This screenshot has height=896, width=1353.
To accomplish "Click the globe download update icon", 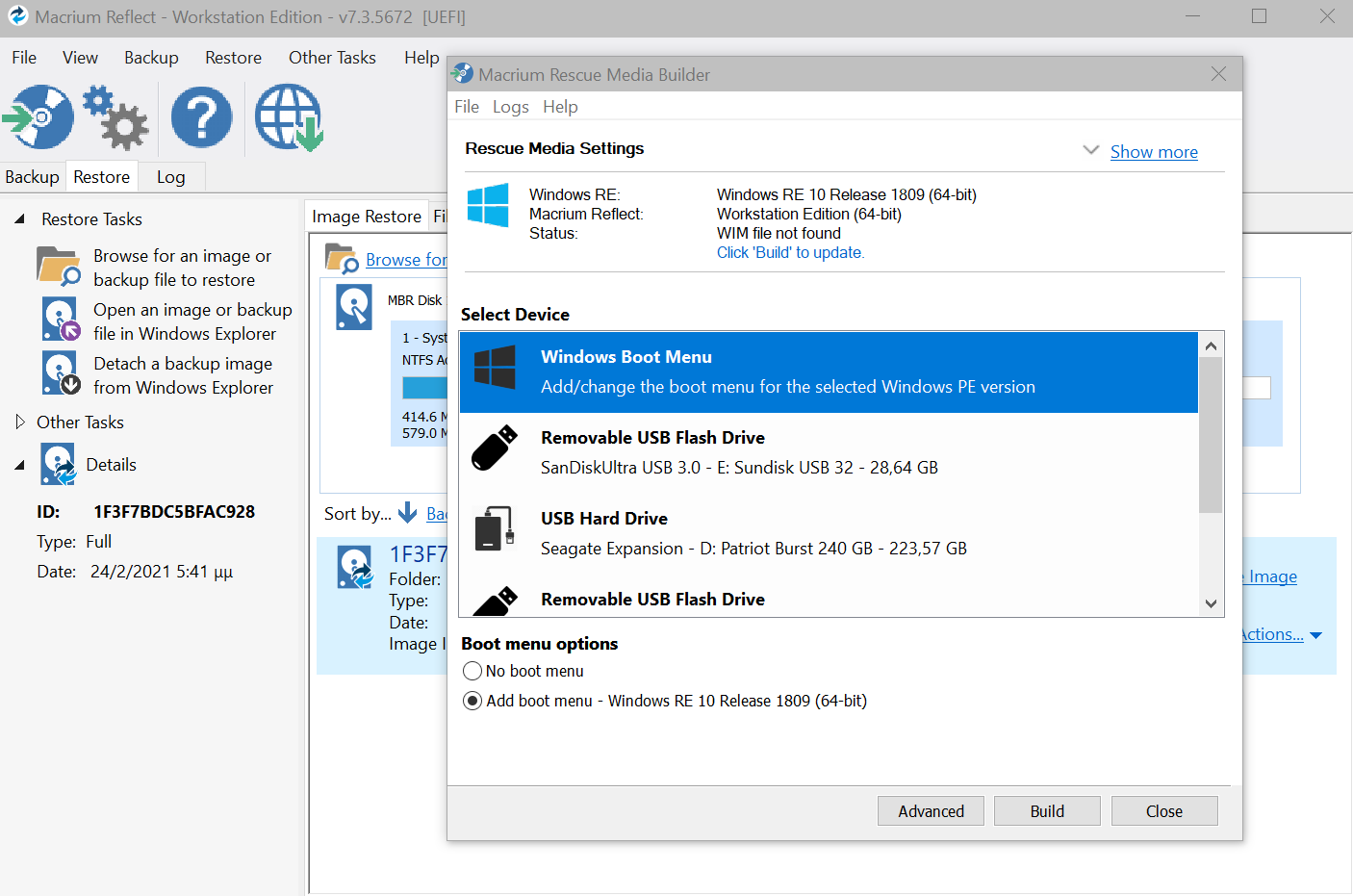I will pos(289,117).
